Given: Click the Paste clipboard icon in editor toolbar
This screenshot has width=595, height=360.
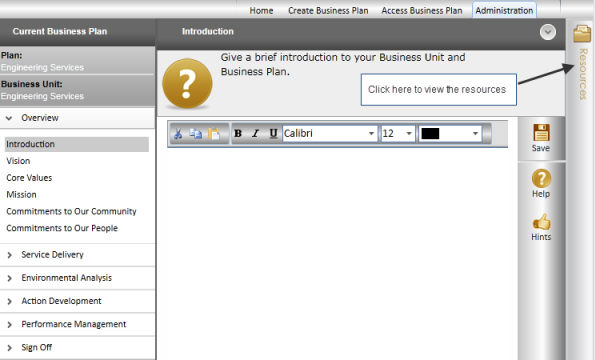Looking at the screenshot, I should tap(214, 134).
